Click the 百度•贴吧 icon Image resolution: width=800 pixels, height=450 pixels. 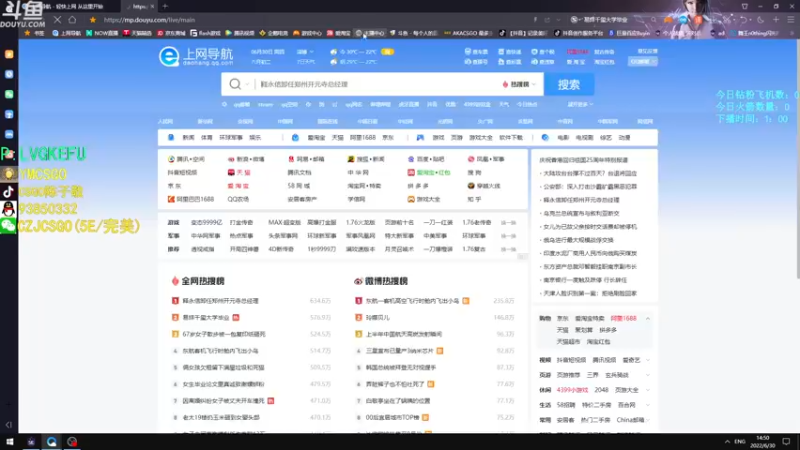coord(411,159)
